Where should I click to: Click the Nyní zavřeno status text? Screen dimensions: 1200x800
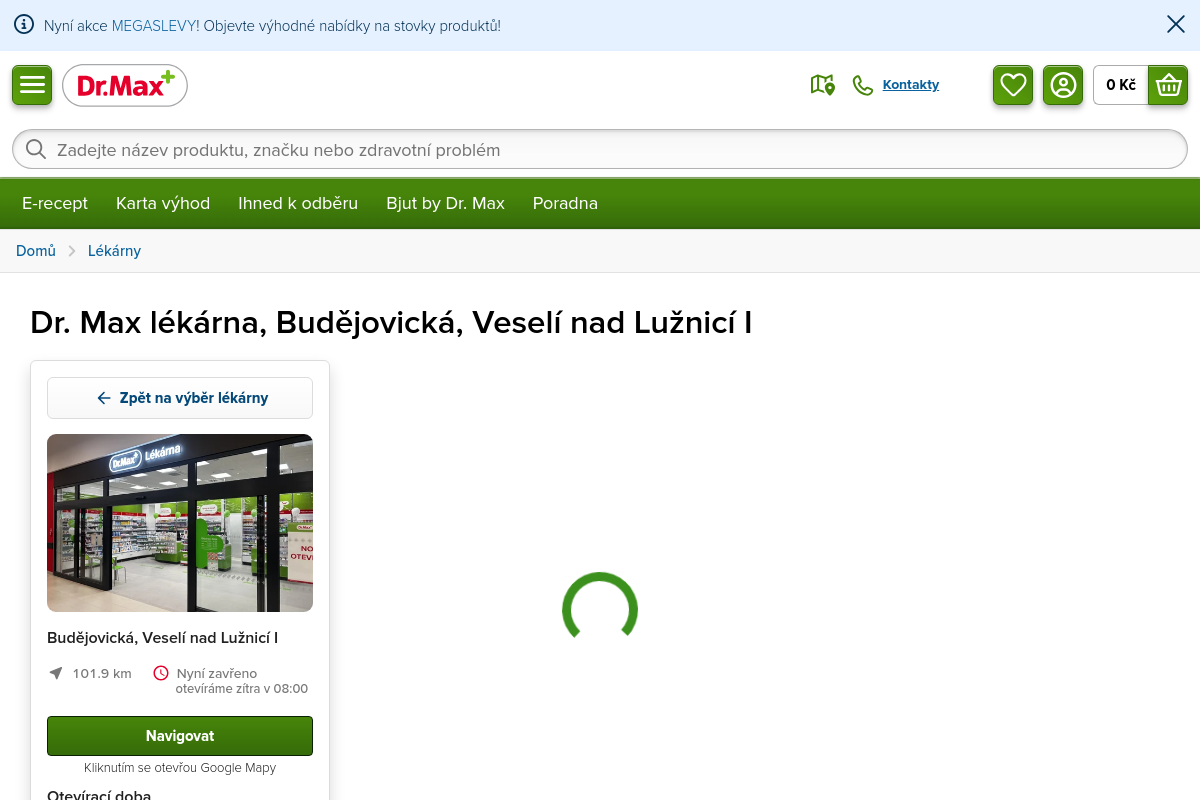point(217,673)
